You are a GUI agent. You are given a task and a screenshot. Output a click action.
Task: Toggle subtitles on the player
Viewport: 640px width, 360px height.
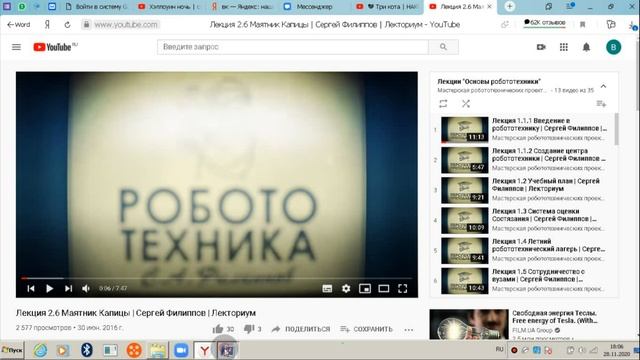point(327,289)
